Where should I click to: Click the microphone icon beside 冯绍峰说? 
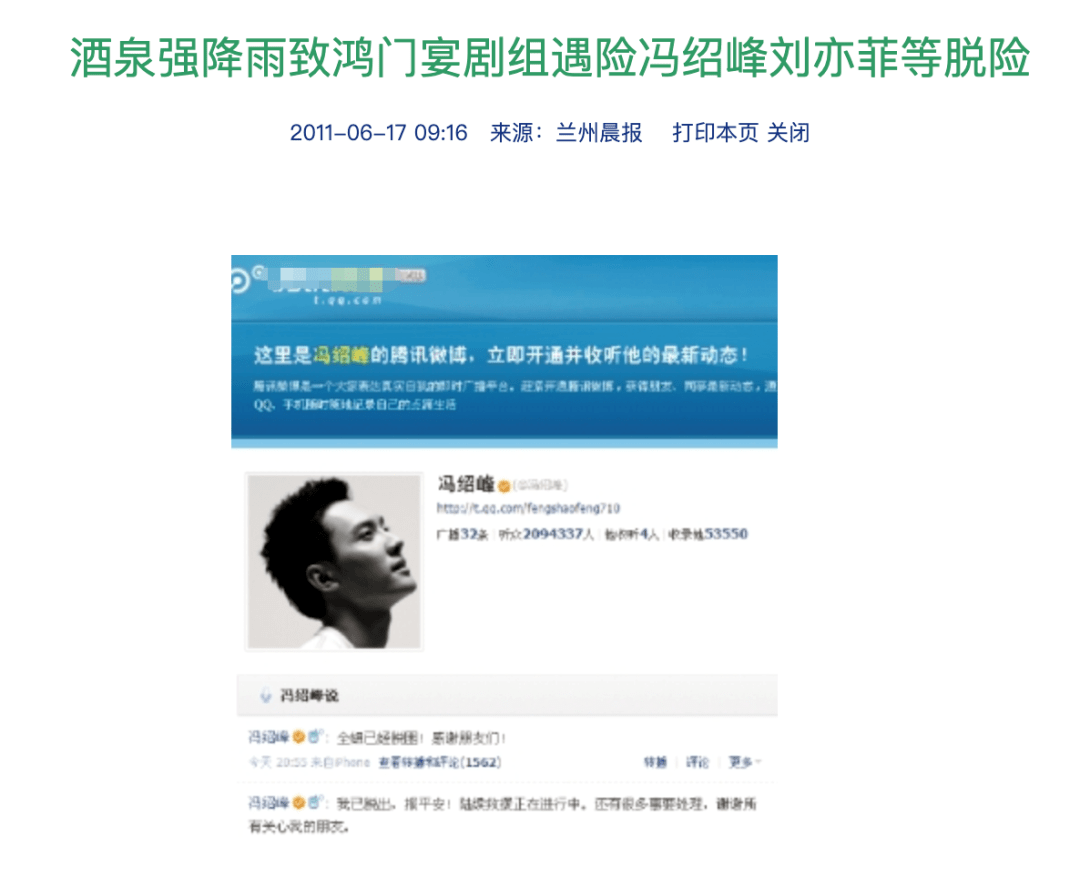[265, 696]
